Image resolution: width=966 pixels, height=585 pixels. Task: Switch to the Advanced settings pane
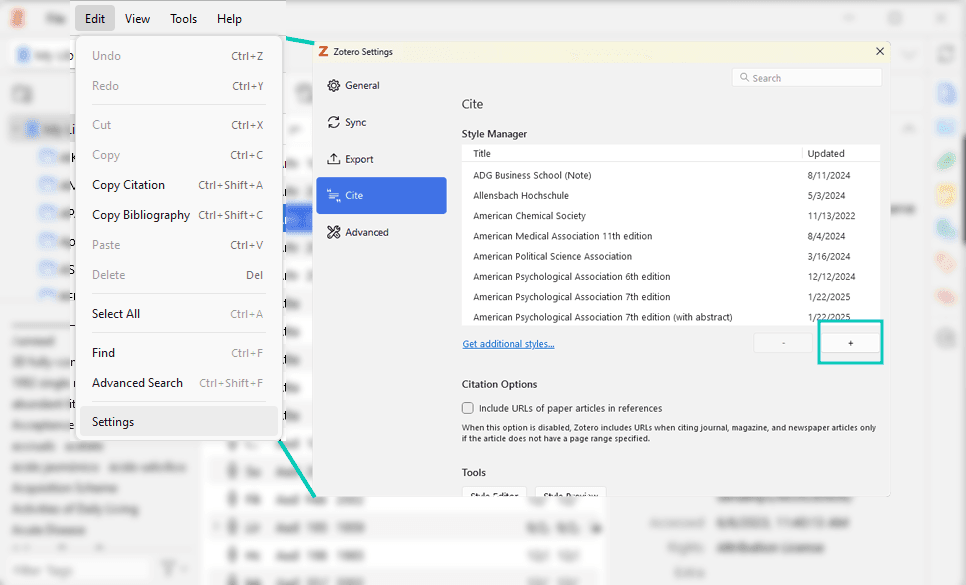[381, 232]
